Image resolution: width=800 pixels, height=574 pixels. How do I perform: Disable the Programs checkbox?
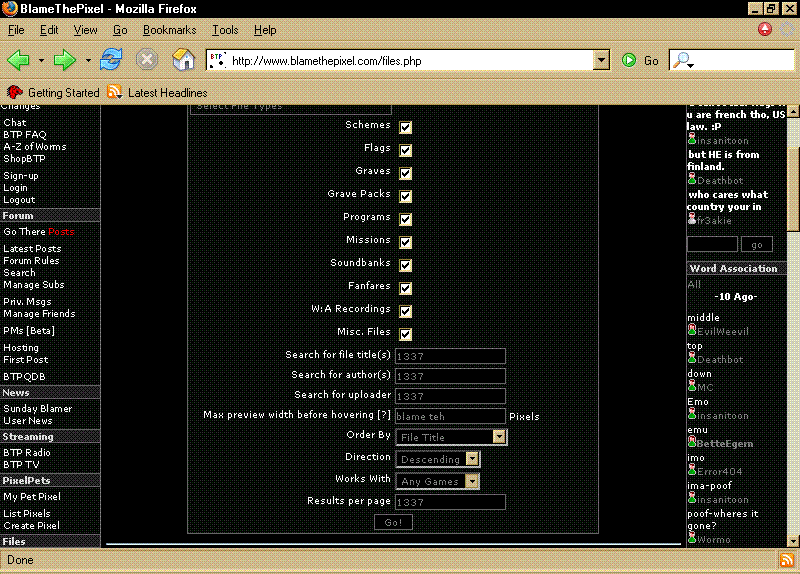tap(406, 219)
